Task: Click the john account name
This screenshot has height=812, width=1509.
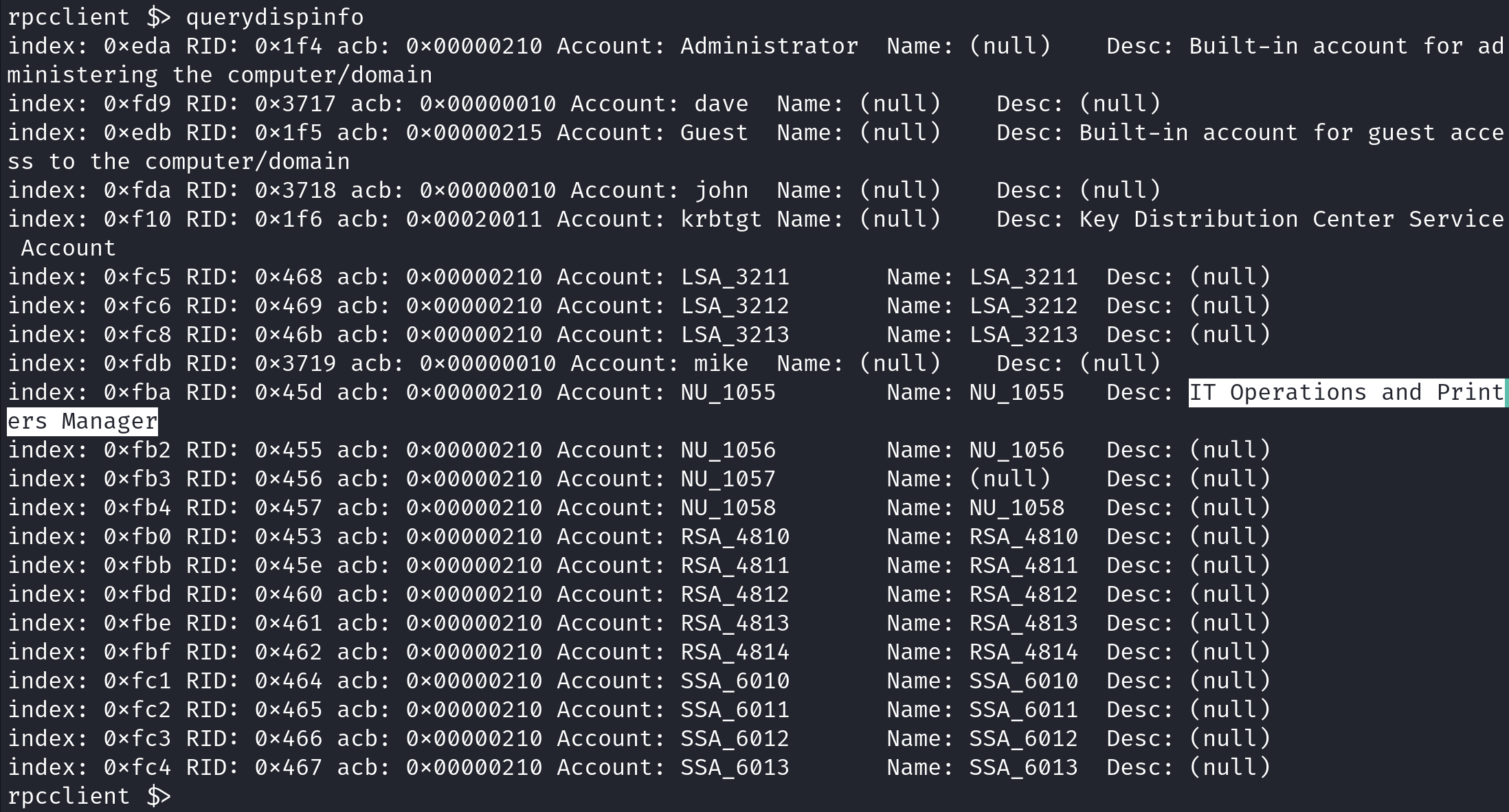Action: 722,190
